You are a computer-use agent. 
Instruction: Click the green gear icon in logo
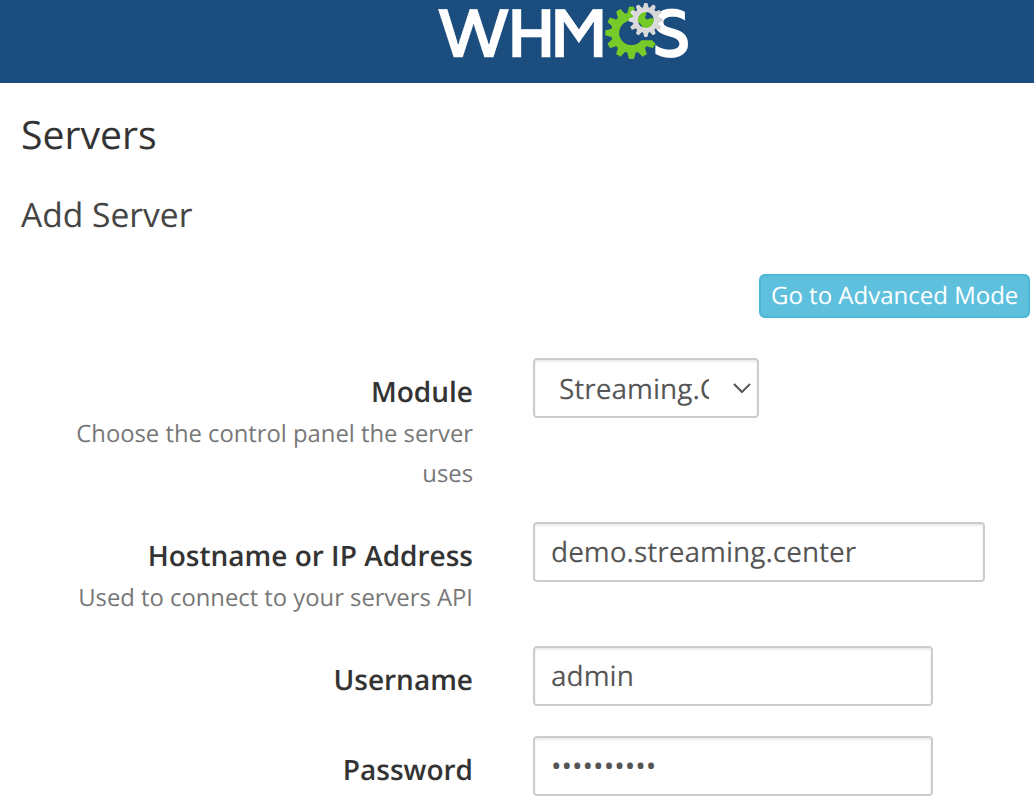pos(631,34)
